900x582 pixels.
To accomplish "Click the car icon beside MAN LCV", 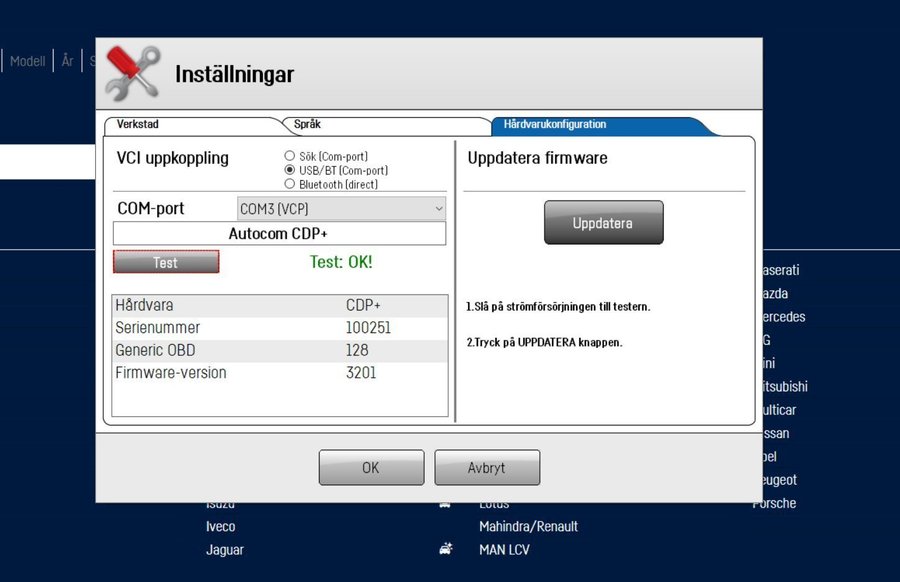I will pyautogui.click(x=445, y=549).
